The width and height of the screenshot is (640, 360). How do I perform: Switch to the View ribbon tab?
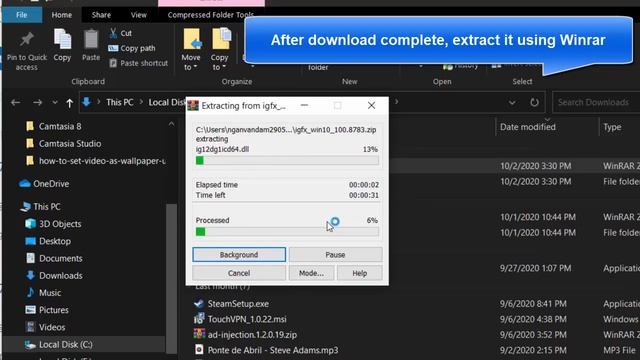(x=138, y=15)
